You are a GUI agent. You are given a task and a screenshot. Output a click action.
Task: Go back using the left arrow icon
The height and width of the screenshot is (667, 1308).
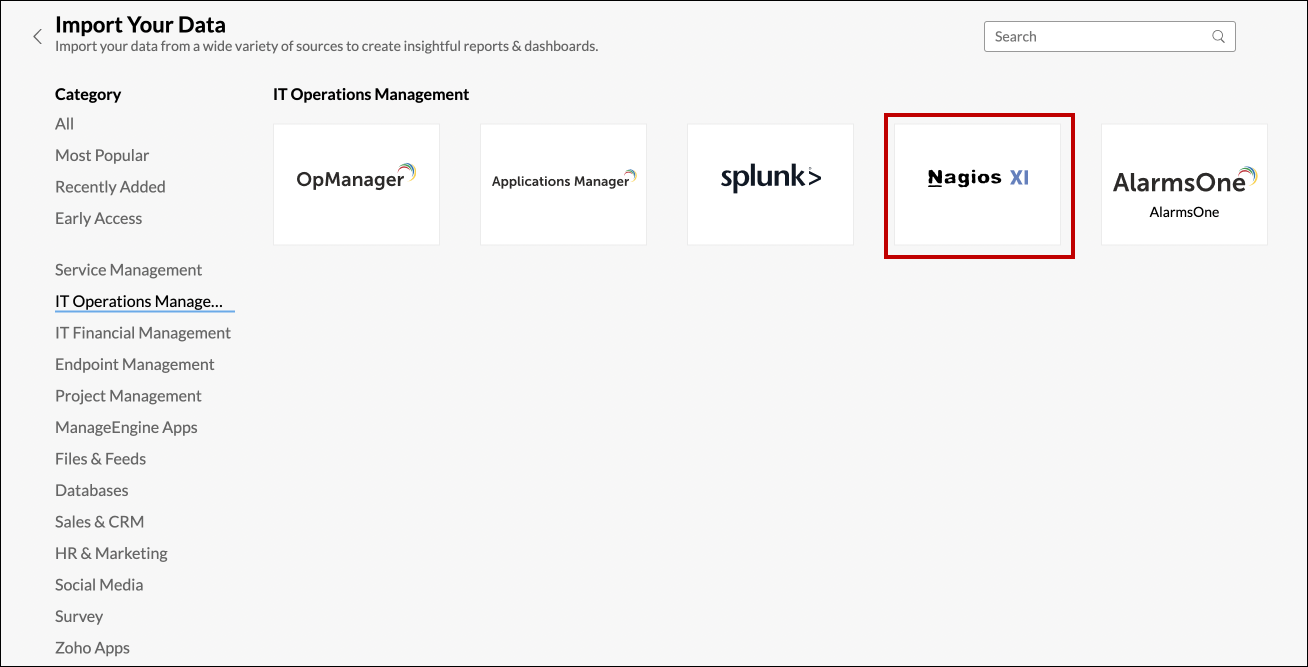[x=37, y=37]
